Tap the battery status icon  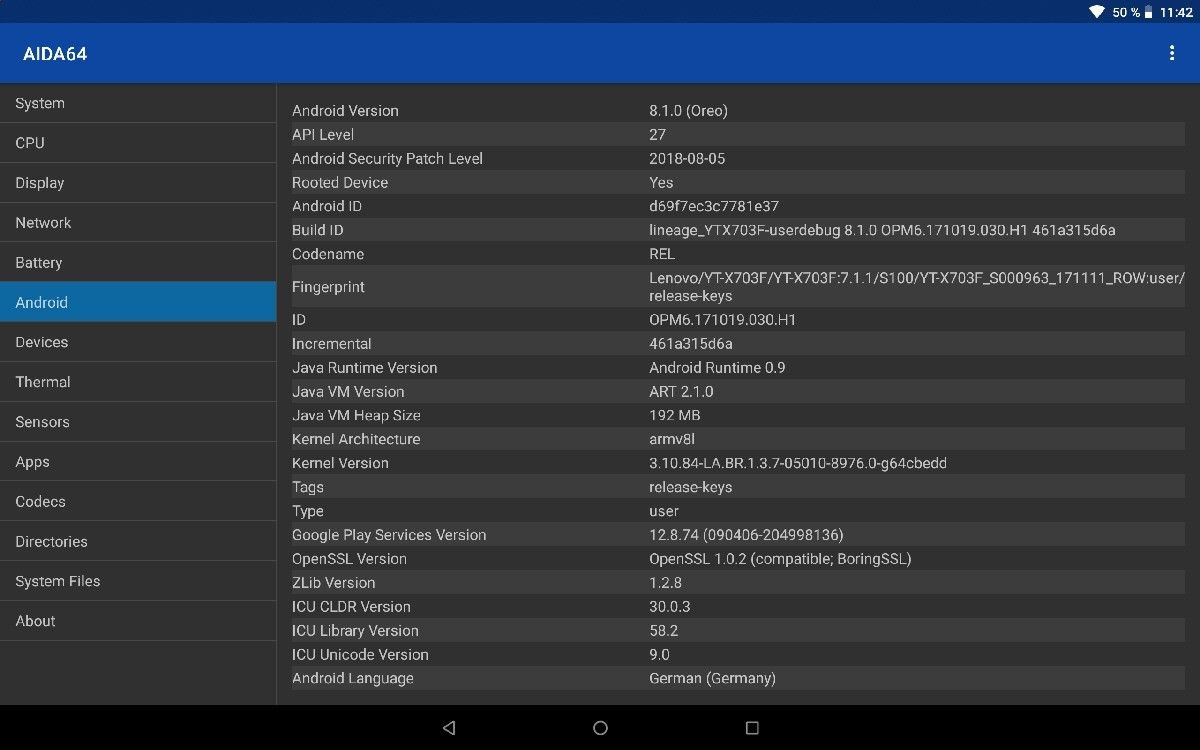pos(1149,12)
